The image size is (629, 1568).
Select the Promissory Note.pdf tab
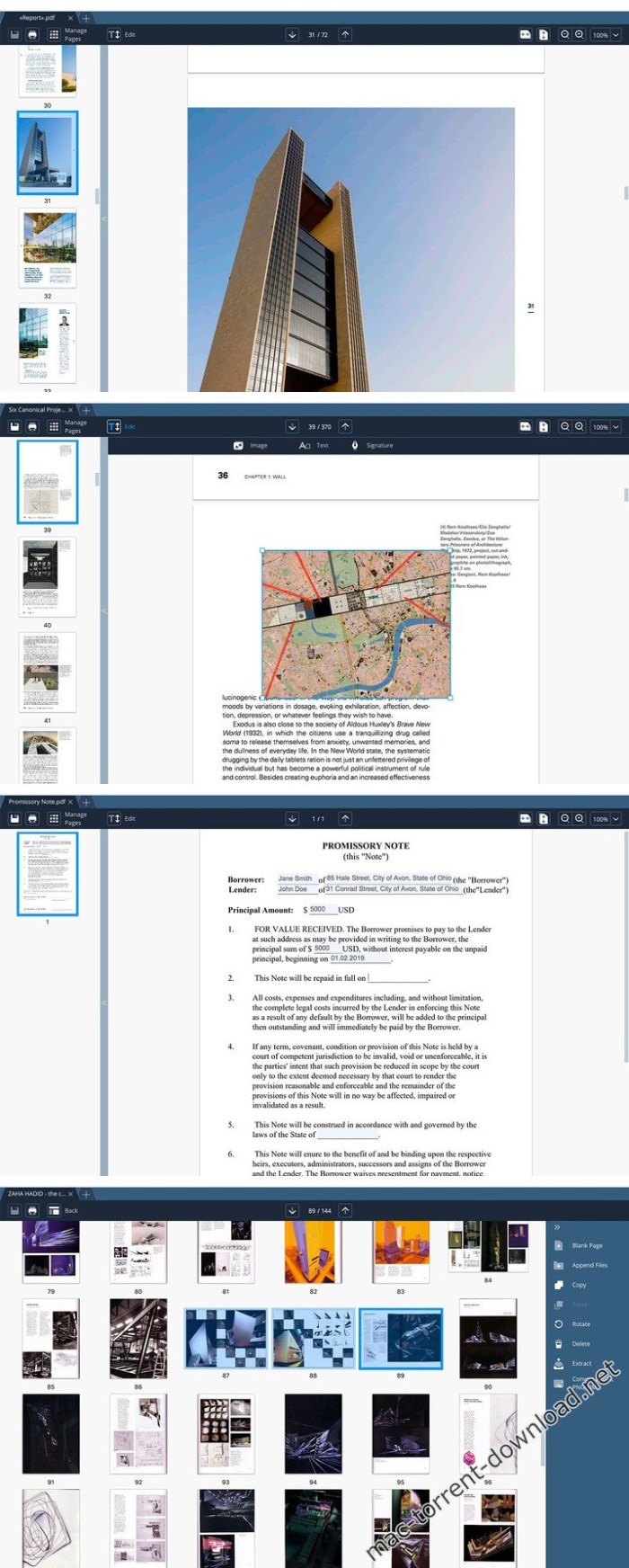tap(37, 801)
